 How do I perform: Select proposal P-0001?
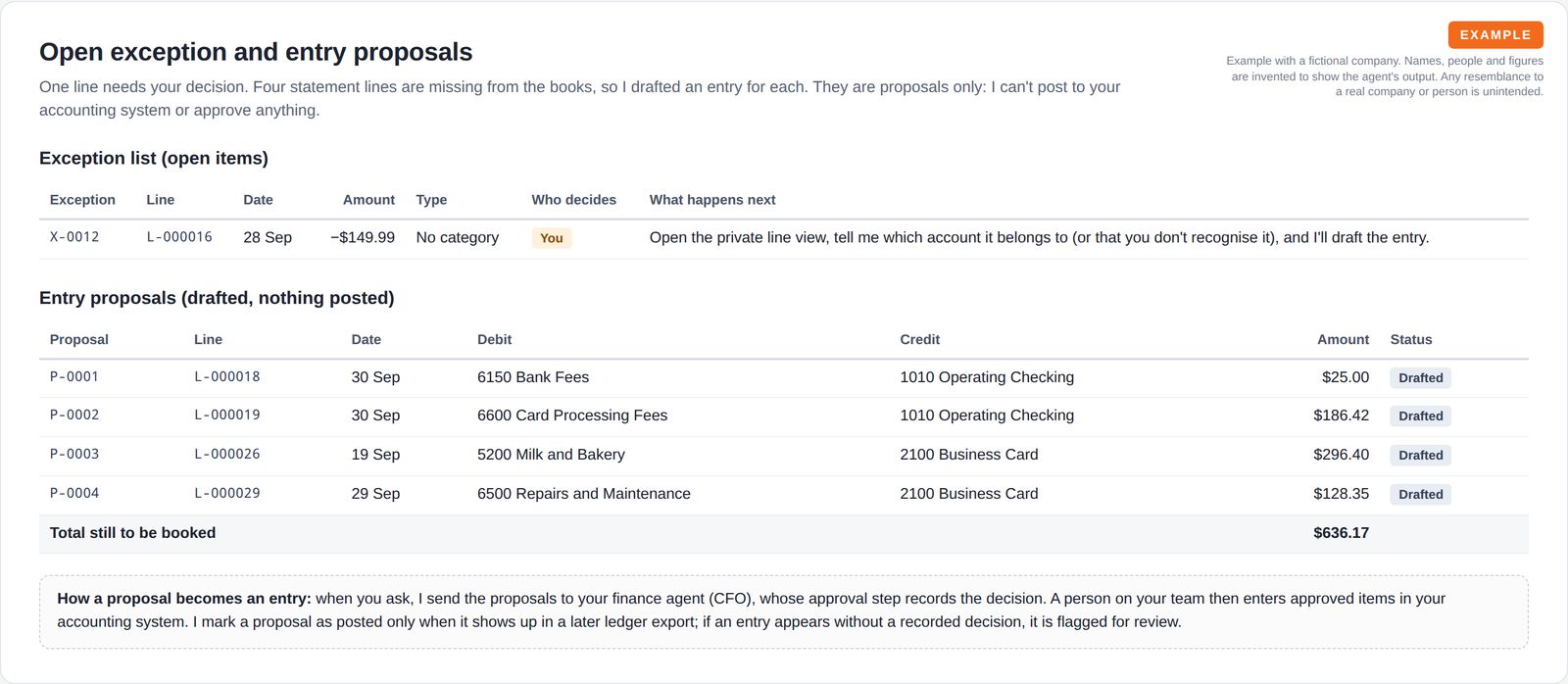pyautogui.click(x=74, y=376)
